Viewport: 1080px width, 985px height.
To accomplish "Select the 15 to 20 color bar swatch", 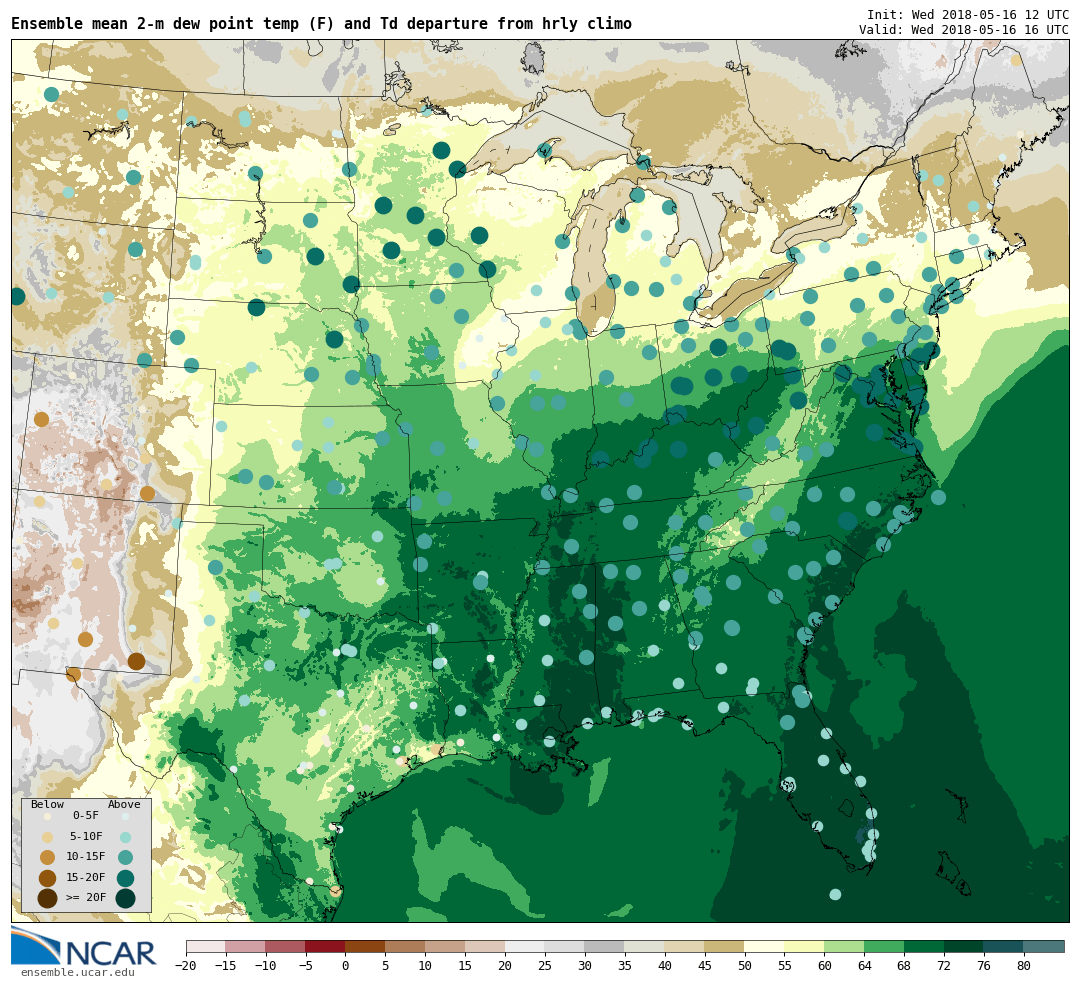I will 486,946.
